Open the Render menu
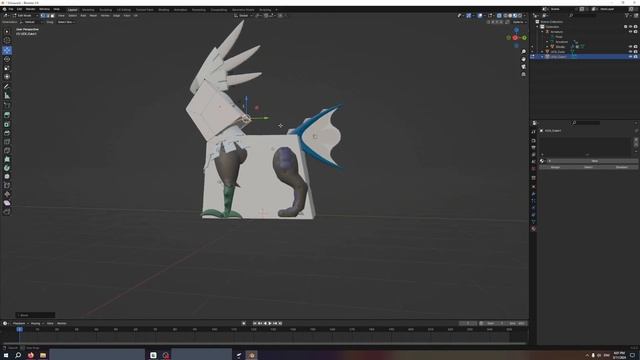This screenshot has width=640, height=360. click(x=31, y=9)
